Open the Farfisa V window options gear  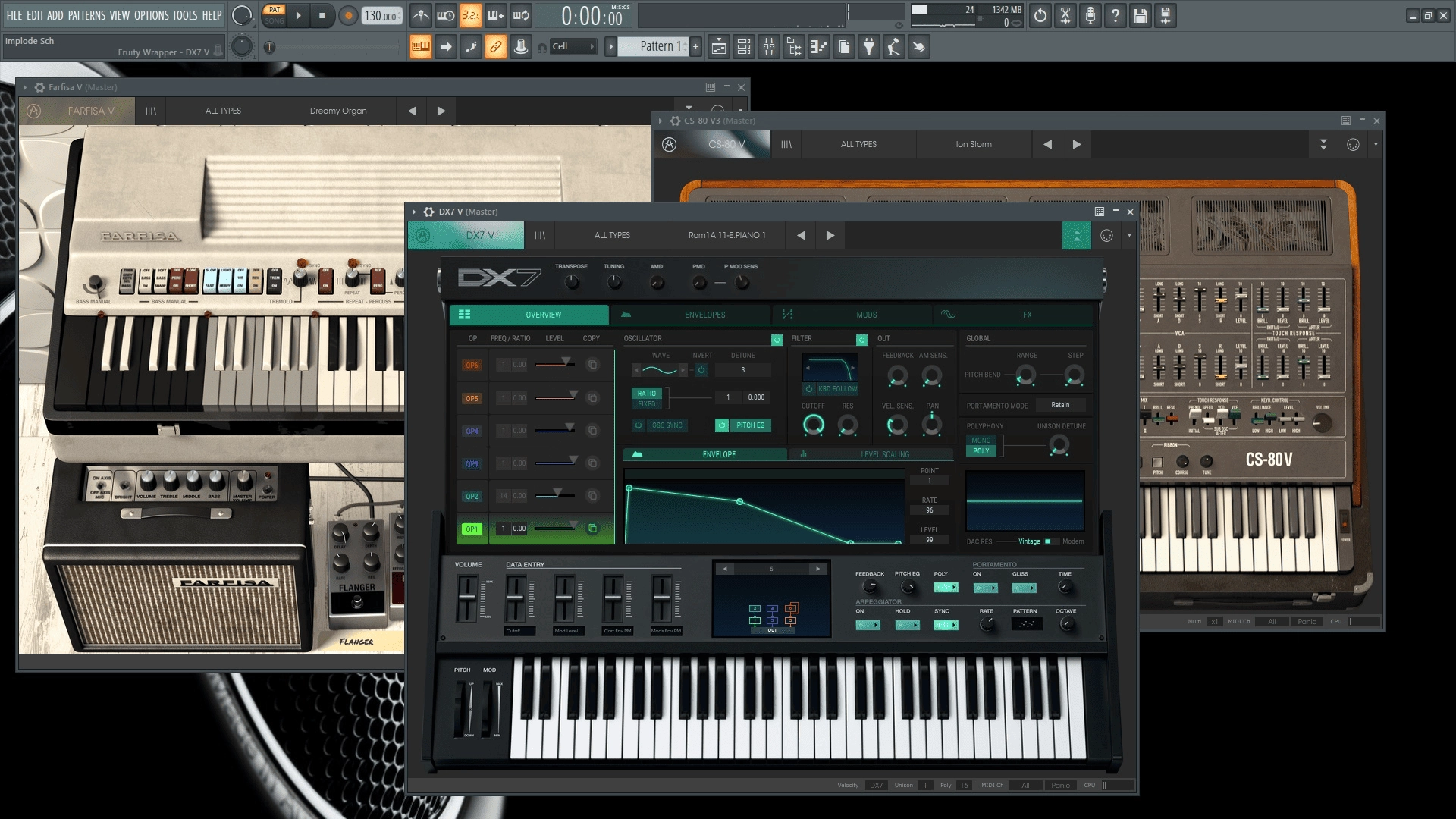coord(39,87)
